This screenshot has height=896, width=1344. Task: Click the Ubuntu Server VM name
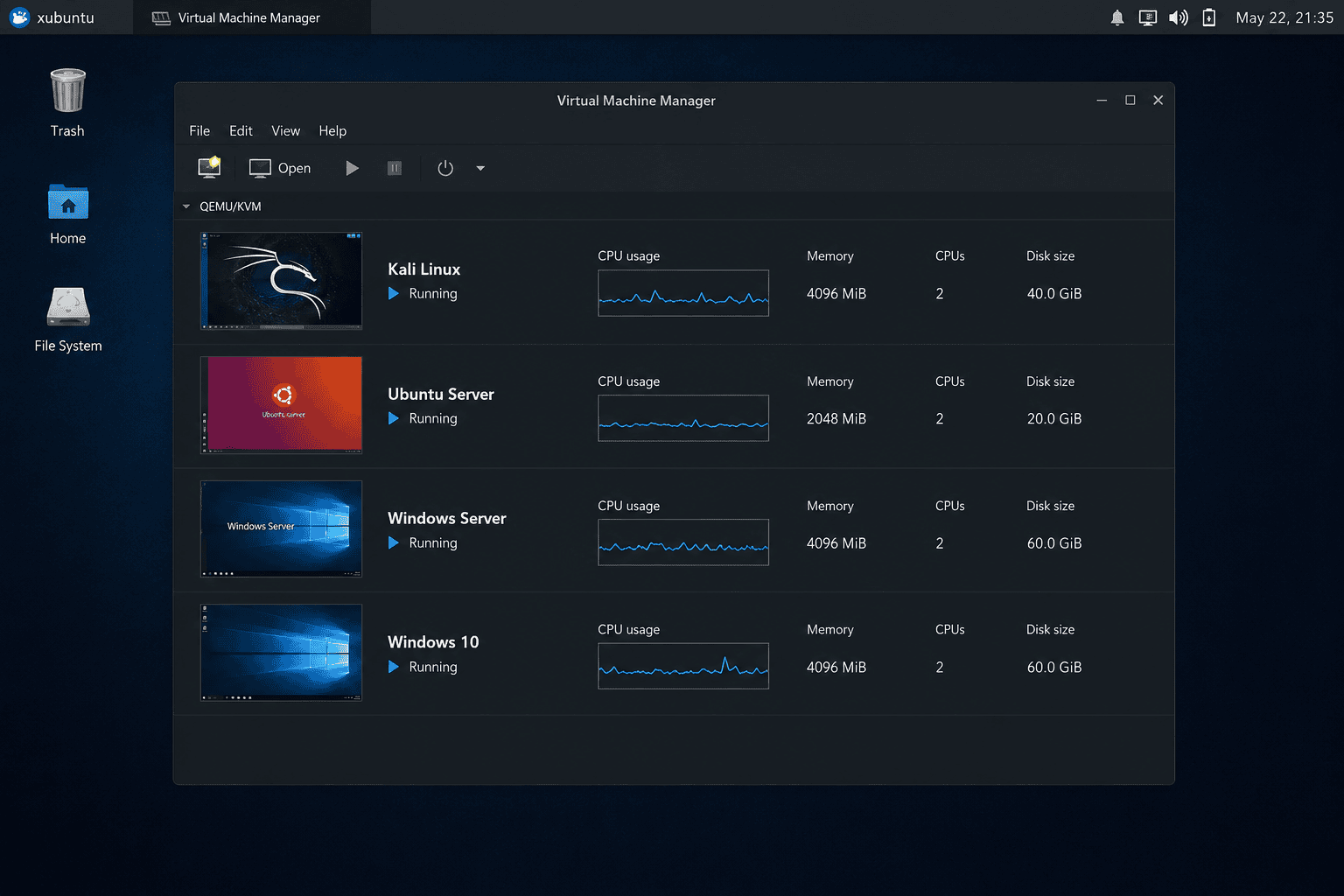(441, 394)
